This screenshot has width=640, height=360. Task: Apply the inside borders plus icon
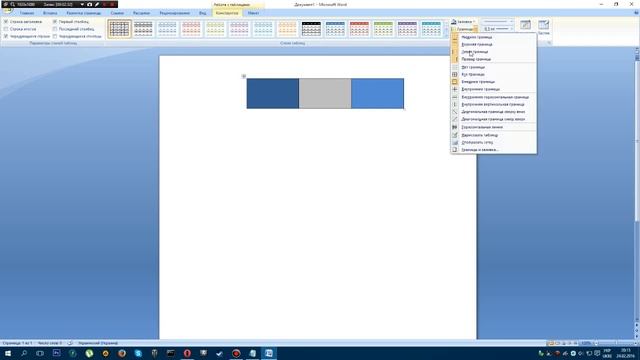[455, 89]
